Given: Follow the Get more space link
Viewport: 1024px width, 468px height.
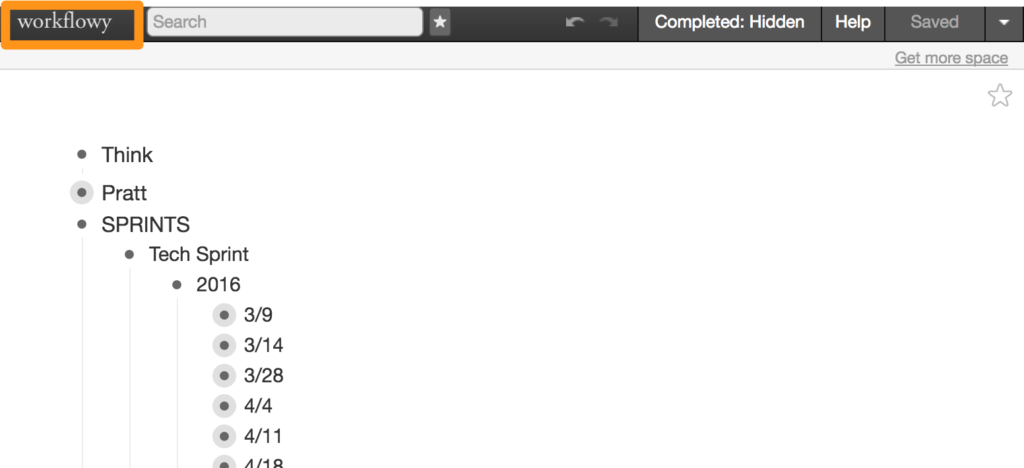Looking at the screenshot, I should (951, 58).
